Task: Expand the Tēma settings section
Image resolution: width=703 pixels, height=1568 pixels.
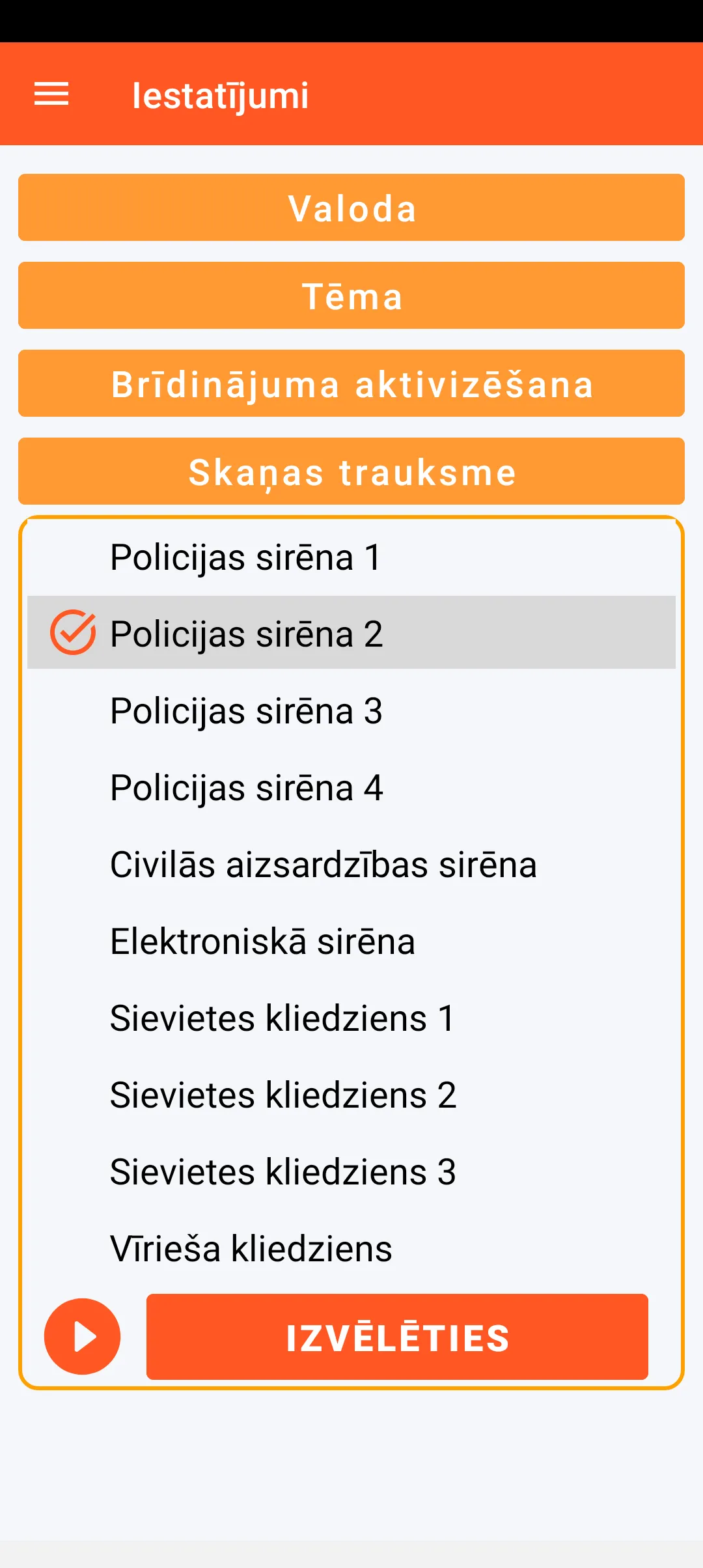Action: [x=351, y=296]
